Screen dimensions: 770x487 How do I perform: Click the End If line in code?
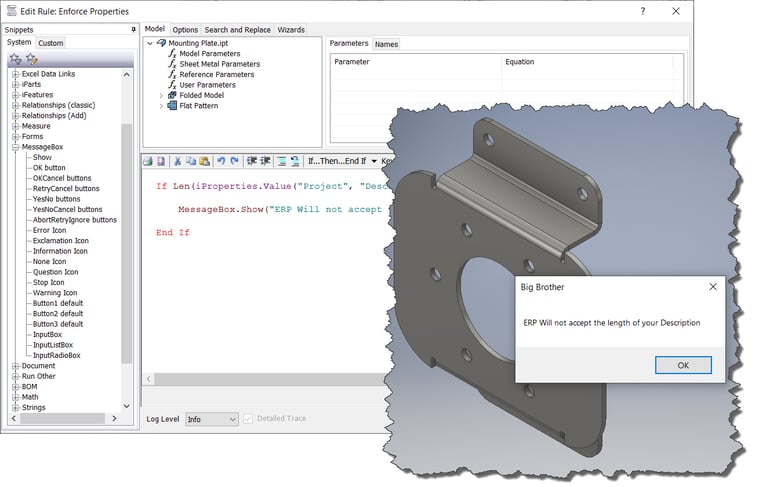pos(172,233)
